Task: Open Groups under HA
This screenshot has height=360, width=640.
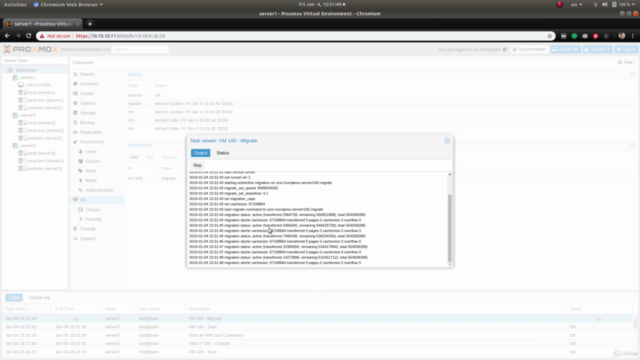Action: click(93, 209)
